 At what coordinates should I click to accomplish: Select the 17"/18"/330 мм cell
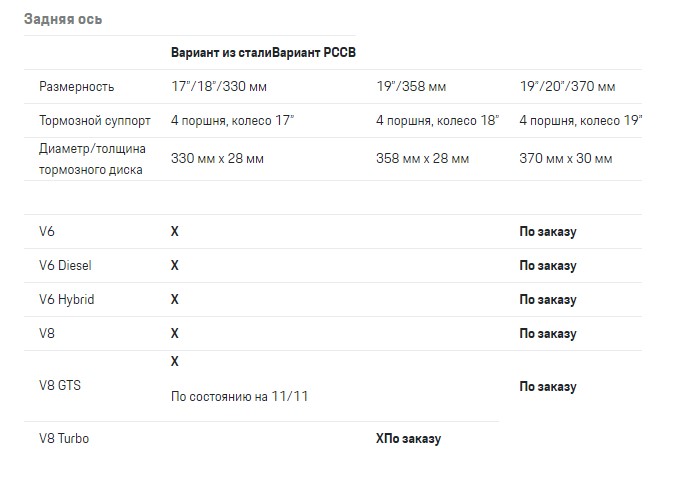219,87
